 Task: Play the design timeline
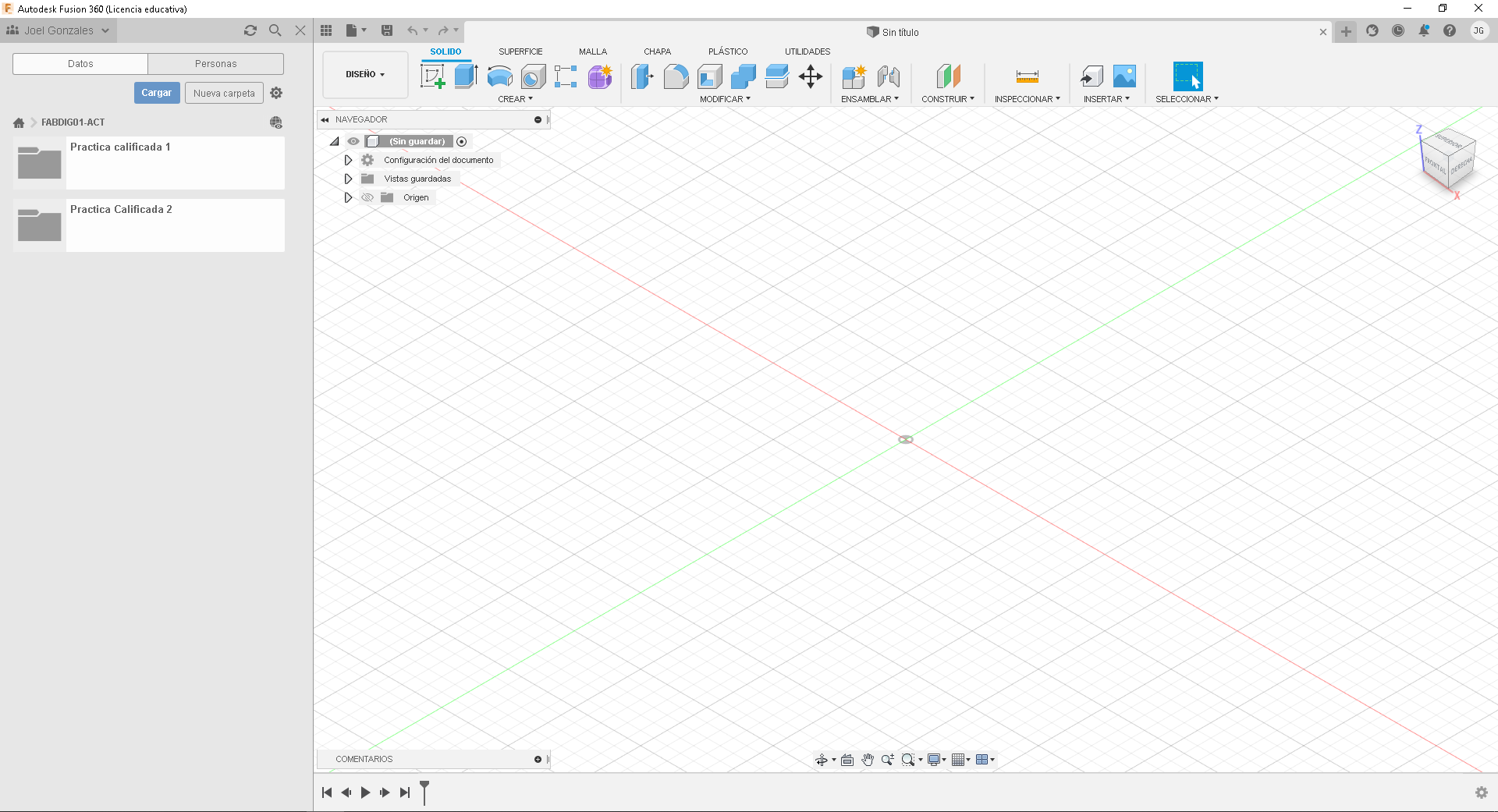pos(365,792)
